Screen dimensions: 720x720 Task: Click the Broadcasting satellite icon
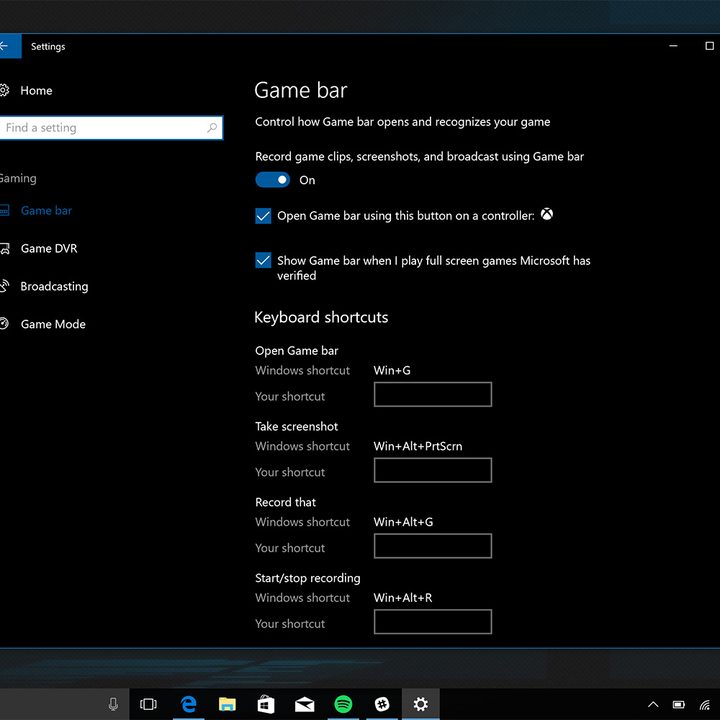pyautogui.click(x=4, y=286)
